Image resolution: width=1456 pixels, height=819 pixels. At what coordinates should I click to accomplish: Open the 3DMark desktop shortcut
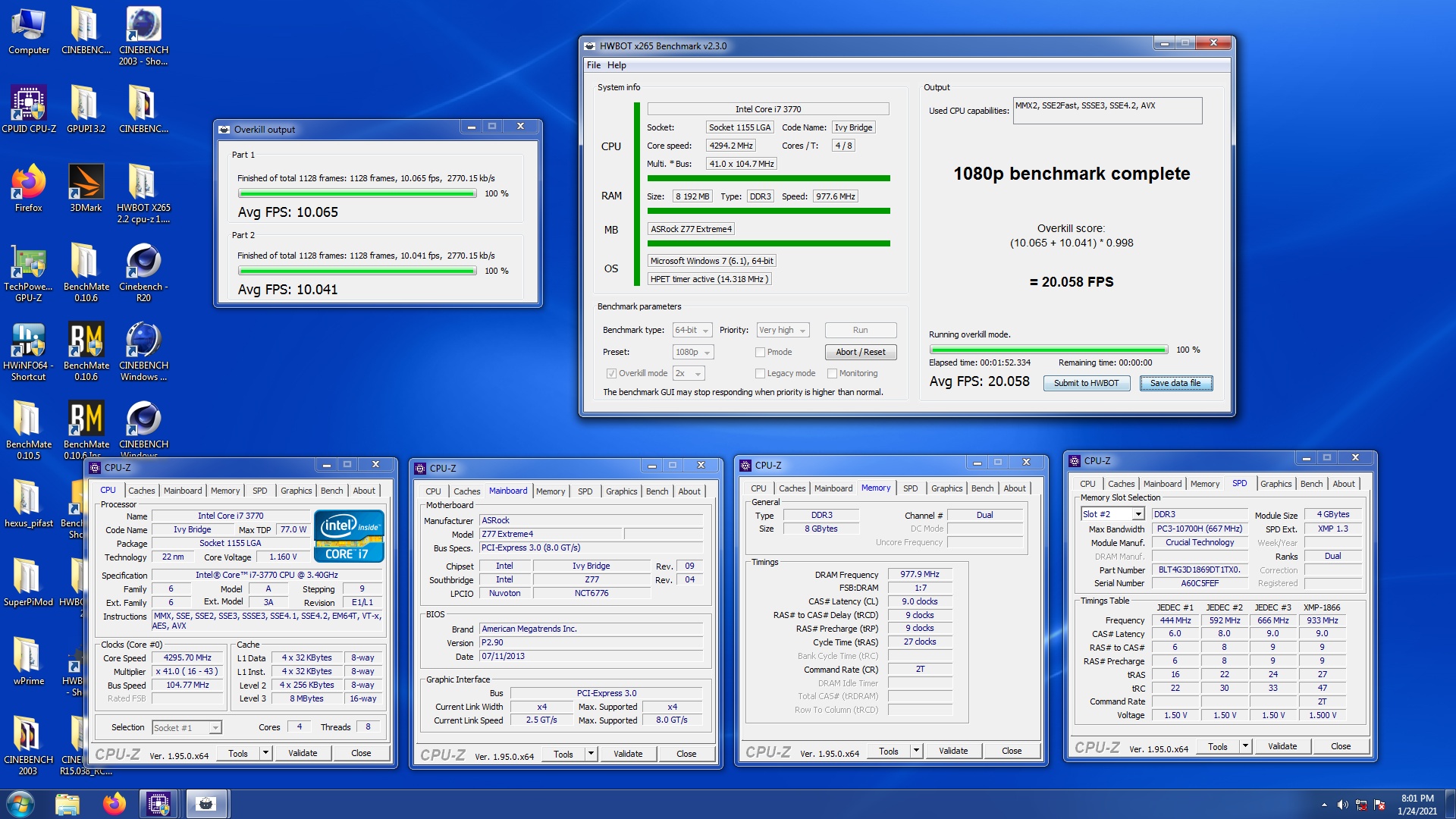86,188
